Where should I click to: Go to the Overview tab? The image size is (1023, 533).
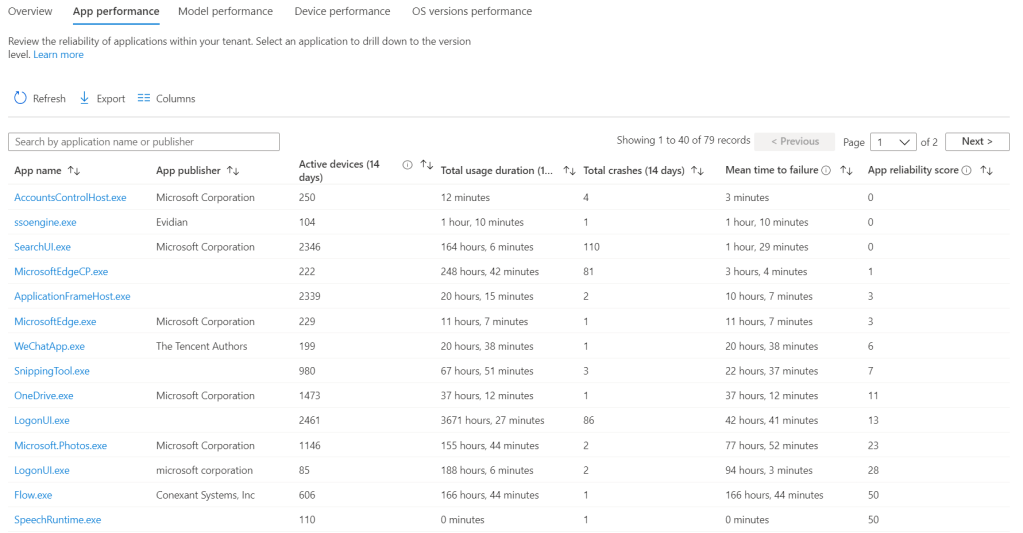(x=30, y=12)
